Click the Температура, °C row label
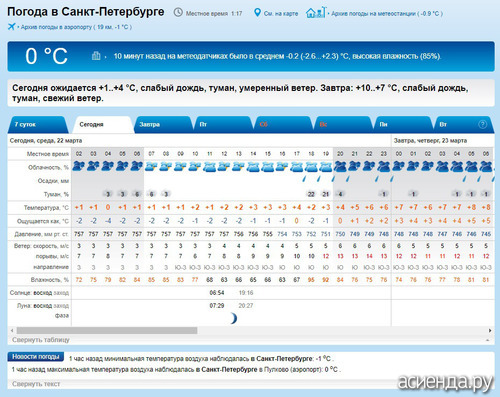 pos(46,208)
